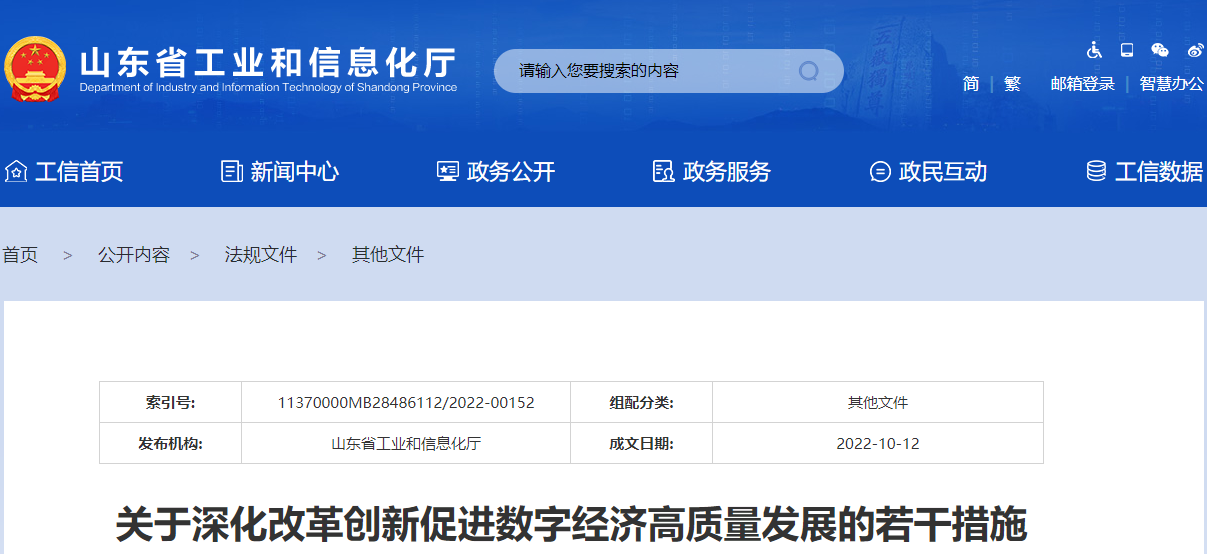
Task: Navigate to 法规文件 breadcrumb
Action: tap(261, 255)
